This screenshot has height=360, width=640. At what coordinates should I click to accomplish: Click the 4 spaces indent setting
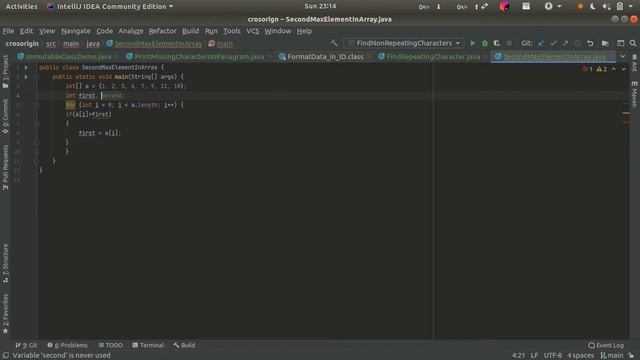click(x=580, y=356)
